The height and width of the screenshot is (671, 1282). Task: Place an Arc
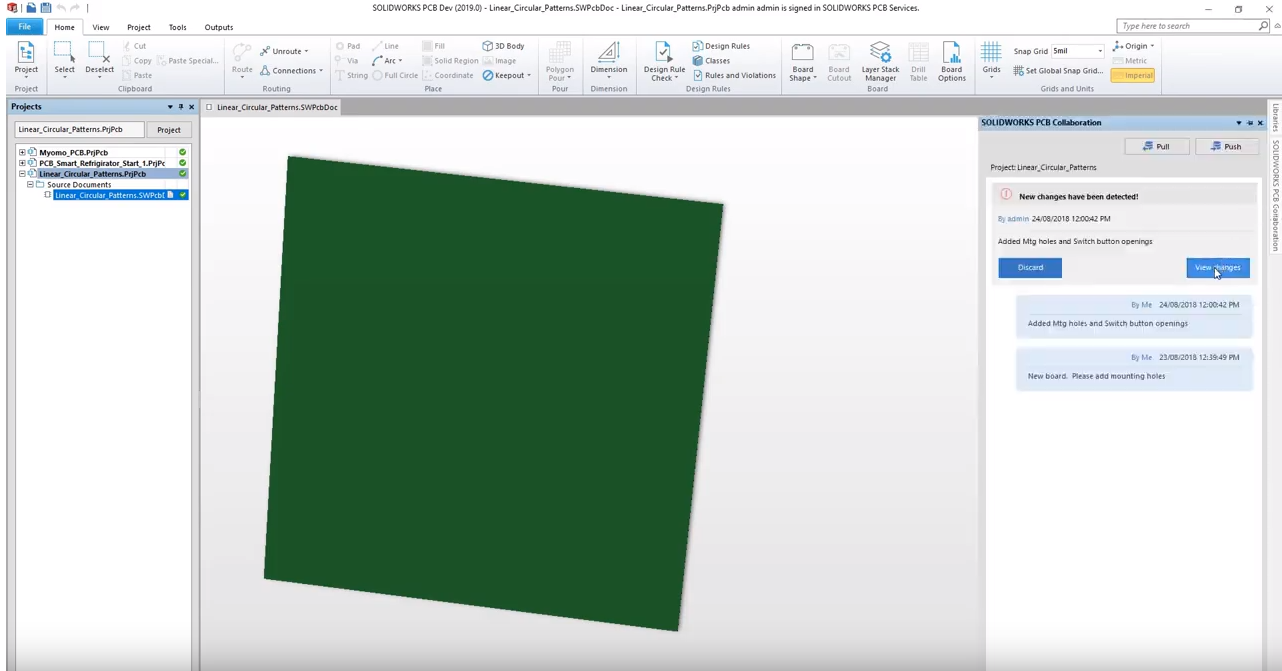[x=387, y=61]
